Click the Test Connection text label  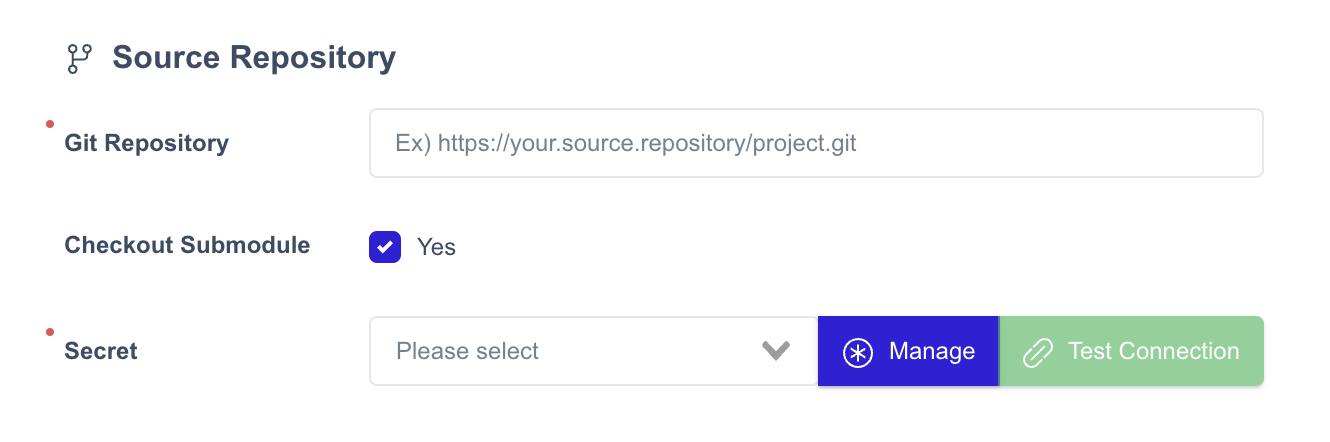click(1154, 351)
